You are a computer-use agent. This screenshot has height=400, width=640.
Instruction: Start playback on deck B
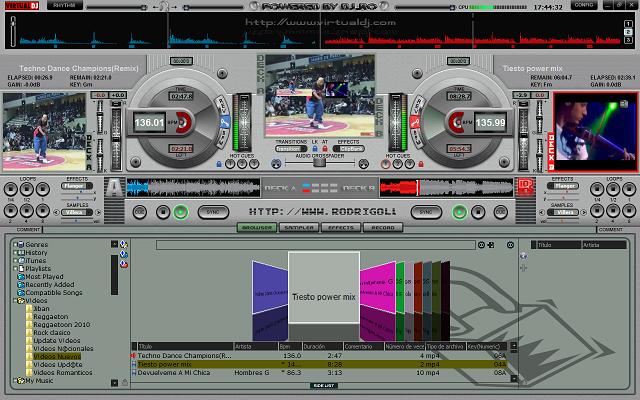[x=459, y=212]
